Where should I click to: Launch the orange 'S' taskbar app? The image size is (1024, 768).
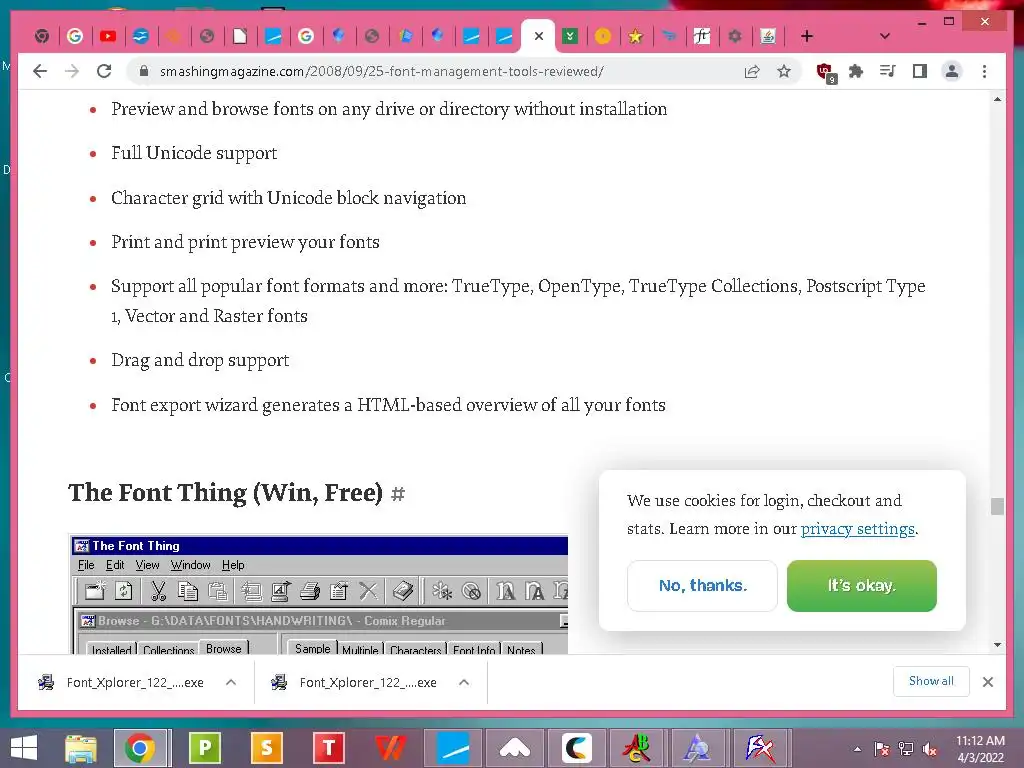(x=266, y=748)
